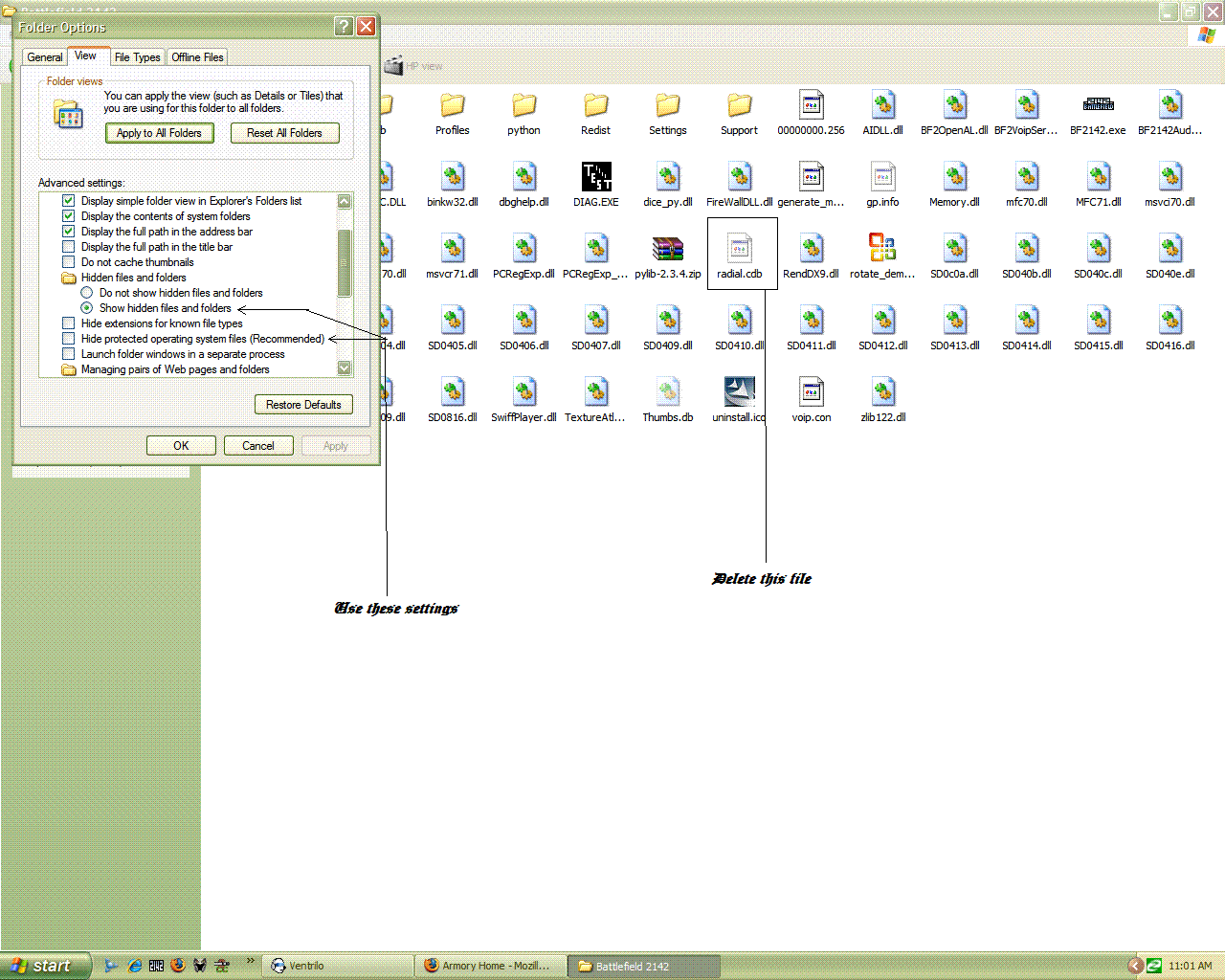Open Ventrilo from the taskbar
This screenshot has height=980, width=1225.
[x=338, y=966]
